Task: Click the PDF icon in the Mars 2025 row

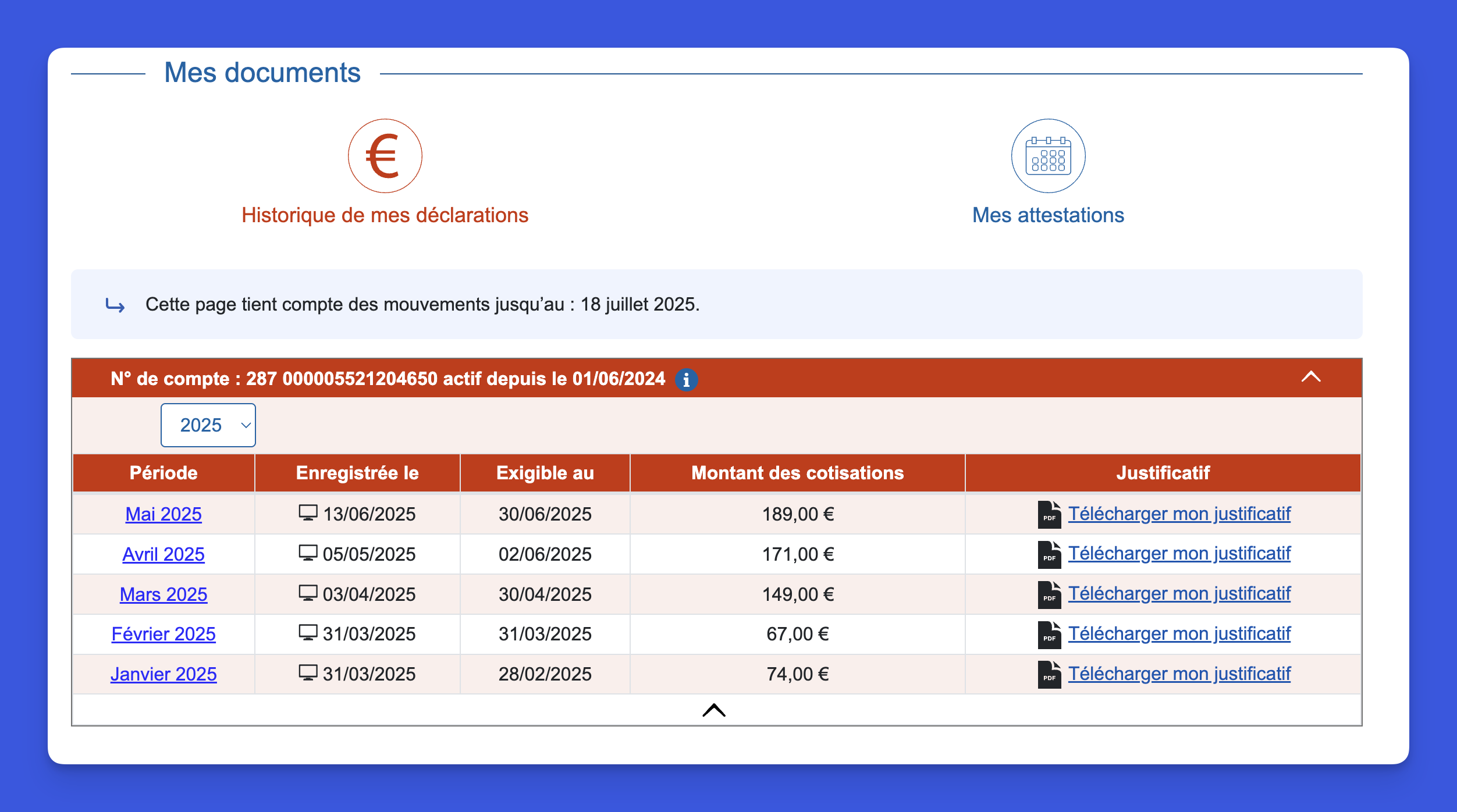Action: [1049, 594]
